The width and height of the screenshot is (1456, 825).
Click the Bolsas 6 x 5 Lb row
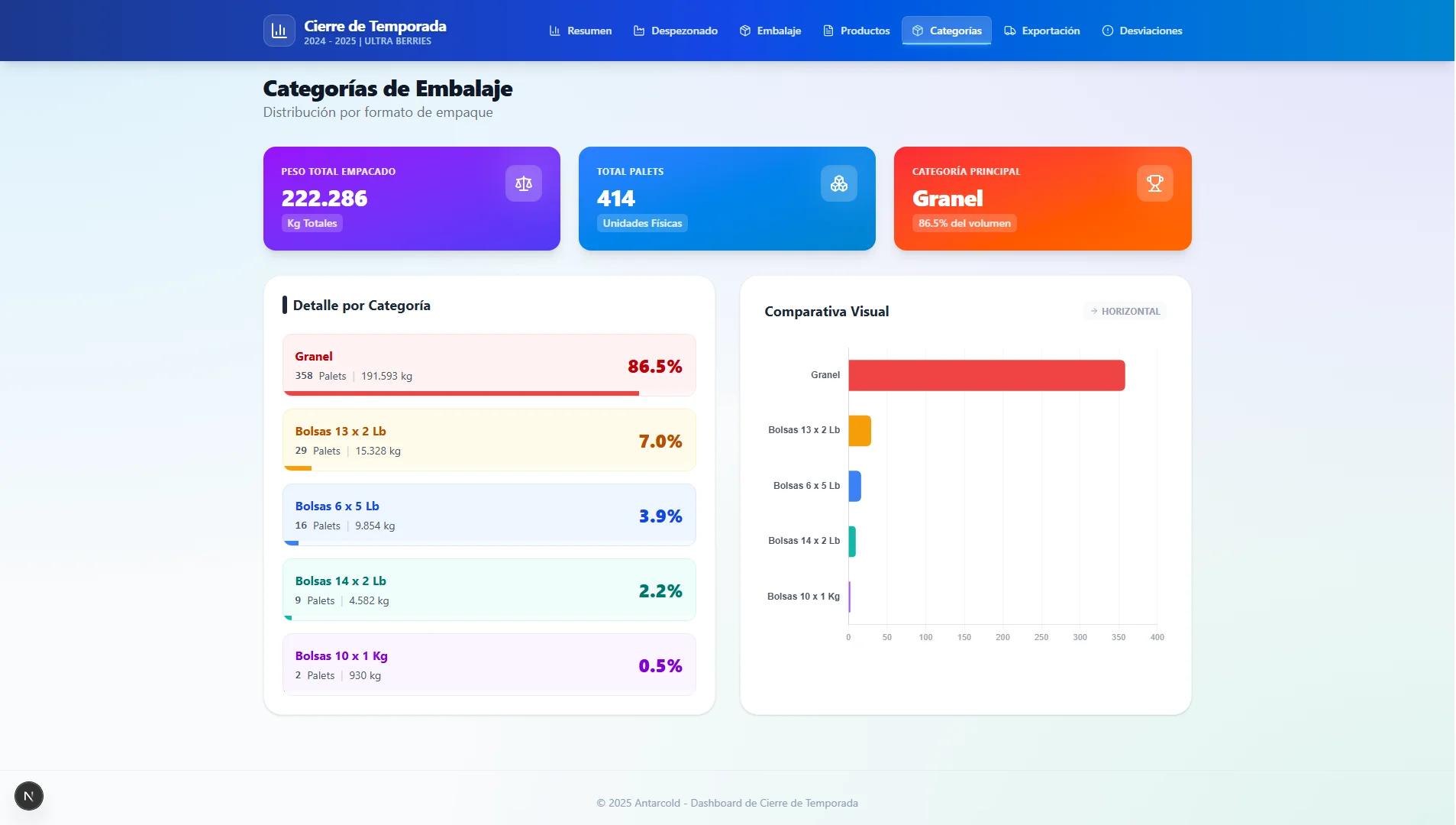(489, 515)
